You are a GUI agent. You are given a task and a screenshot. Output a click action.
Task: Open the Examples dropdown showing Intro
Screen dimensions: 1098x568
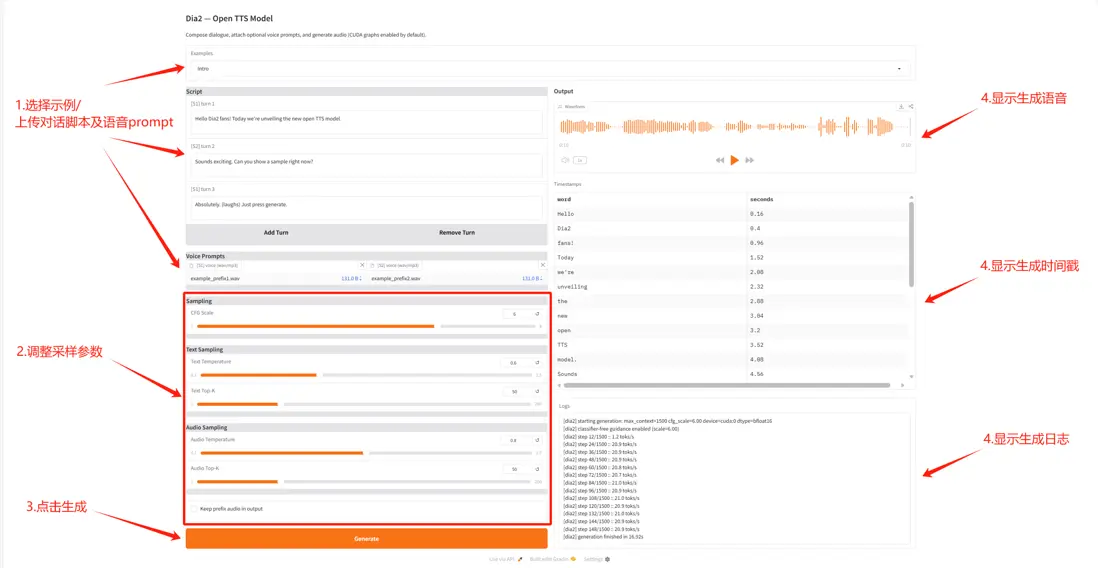[x=550, y=69]
